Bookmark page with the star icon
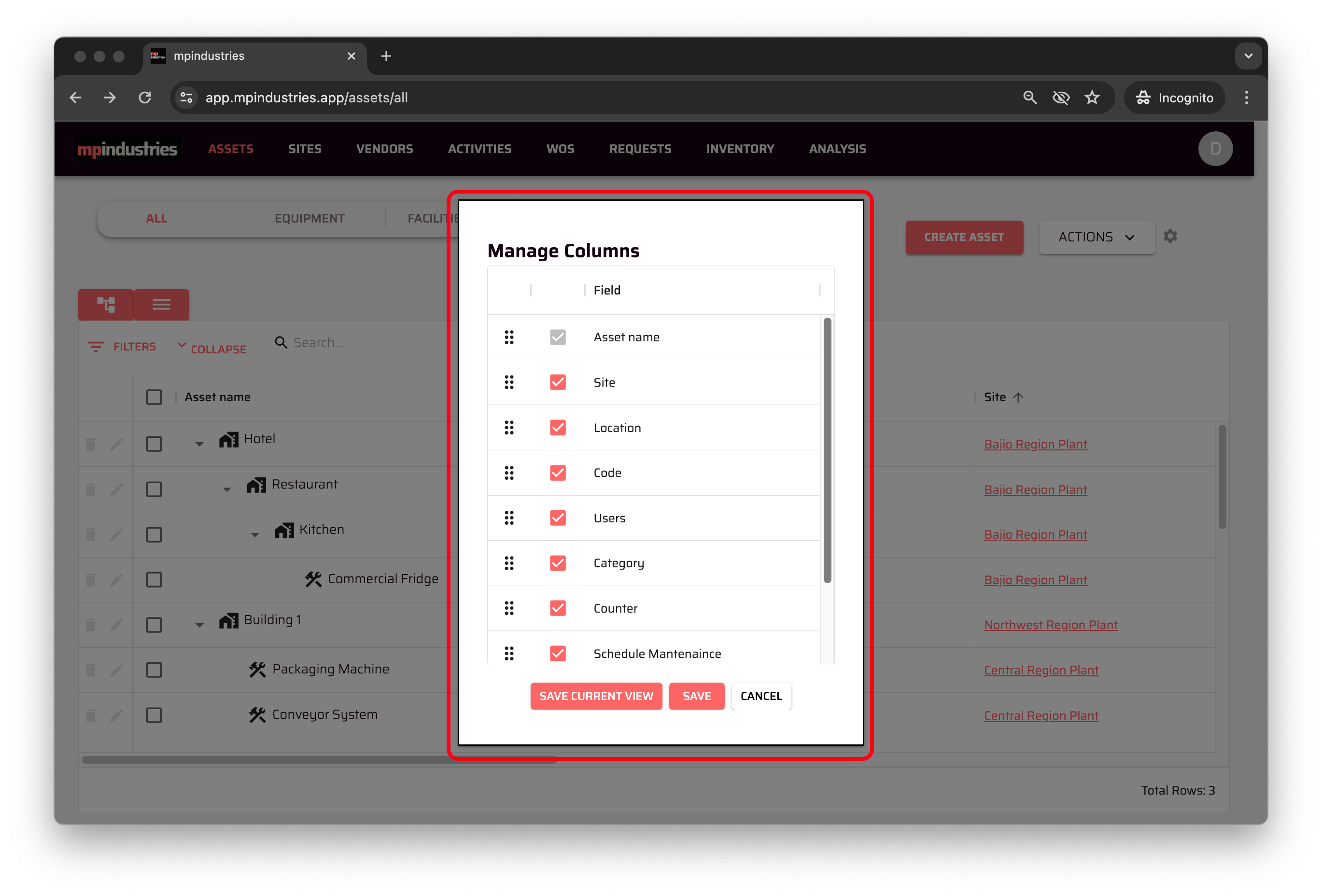Image resolution: width=1322 pixels, height=896 pixels. pos(1092,98)
